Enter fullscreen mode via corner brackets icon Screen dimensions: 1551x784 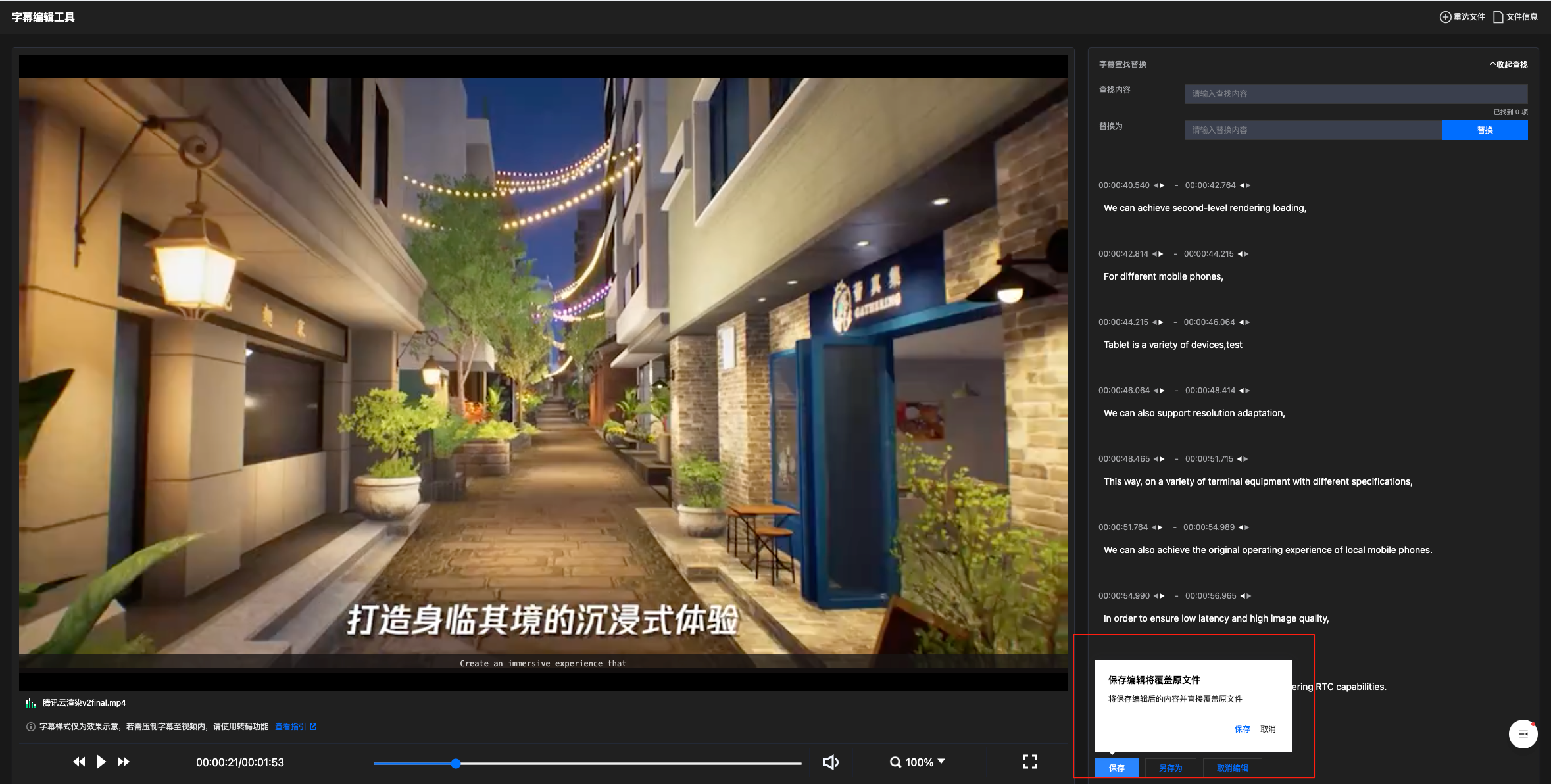click(x=1029, y=762)
